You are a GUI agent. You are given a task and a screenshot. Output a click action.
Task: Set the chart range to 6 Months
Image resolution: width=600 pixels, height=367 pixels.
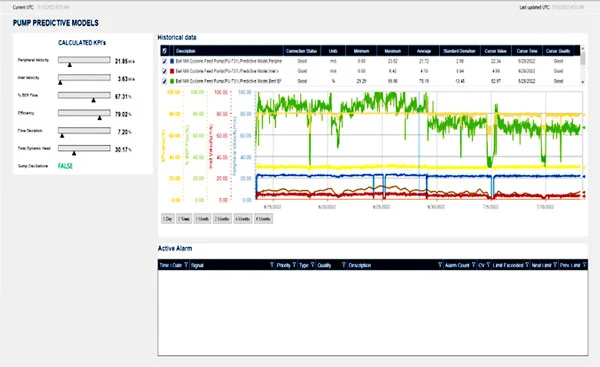[264, 219]
